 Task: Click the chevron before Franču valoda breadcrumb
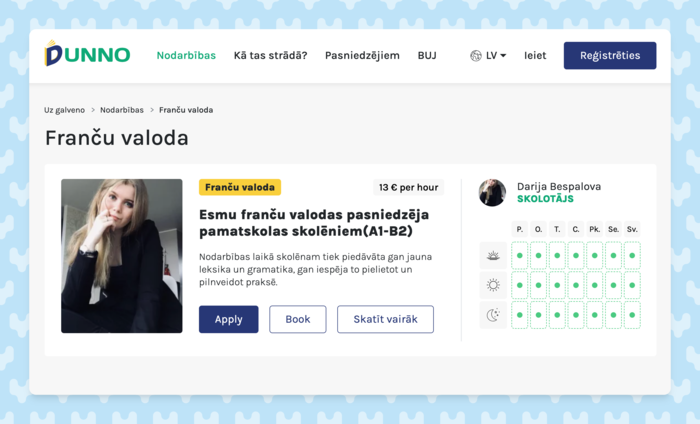[152, 110]
